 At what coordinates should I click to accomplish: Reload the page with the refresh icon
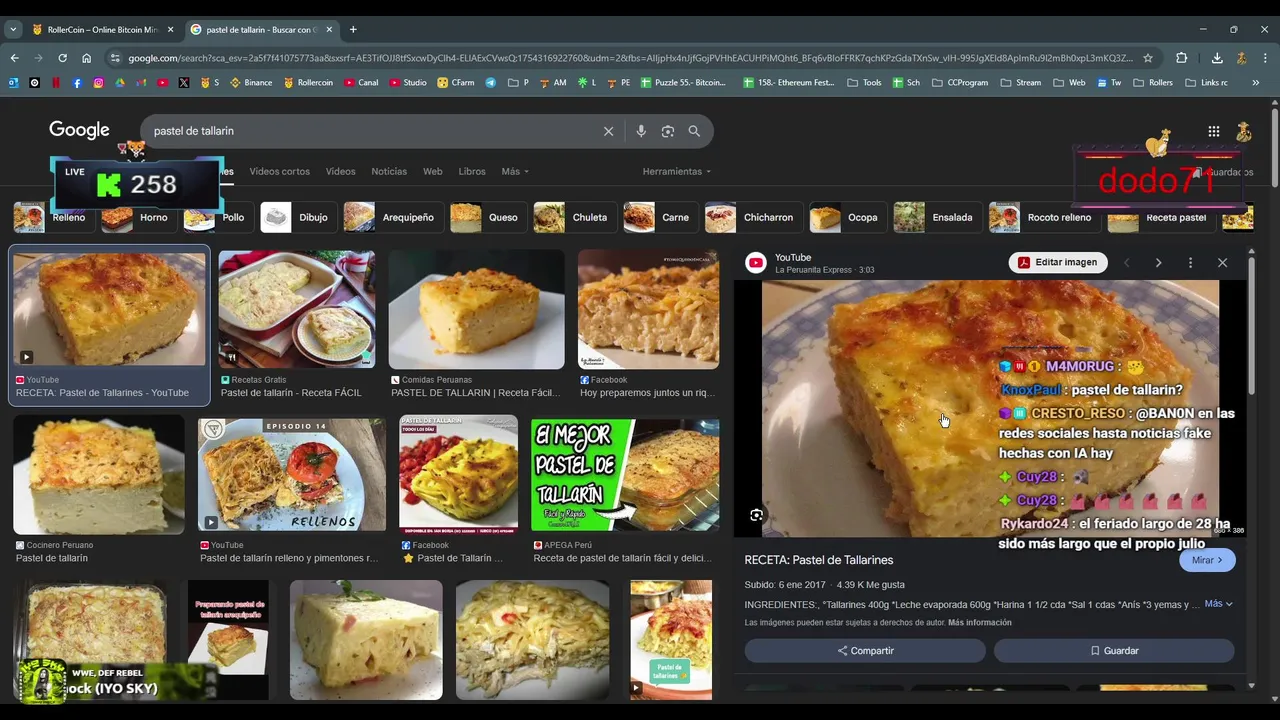[x=62, y=58]
